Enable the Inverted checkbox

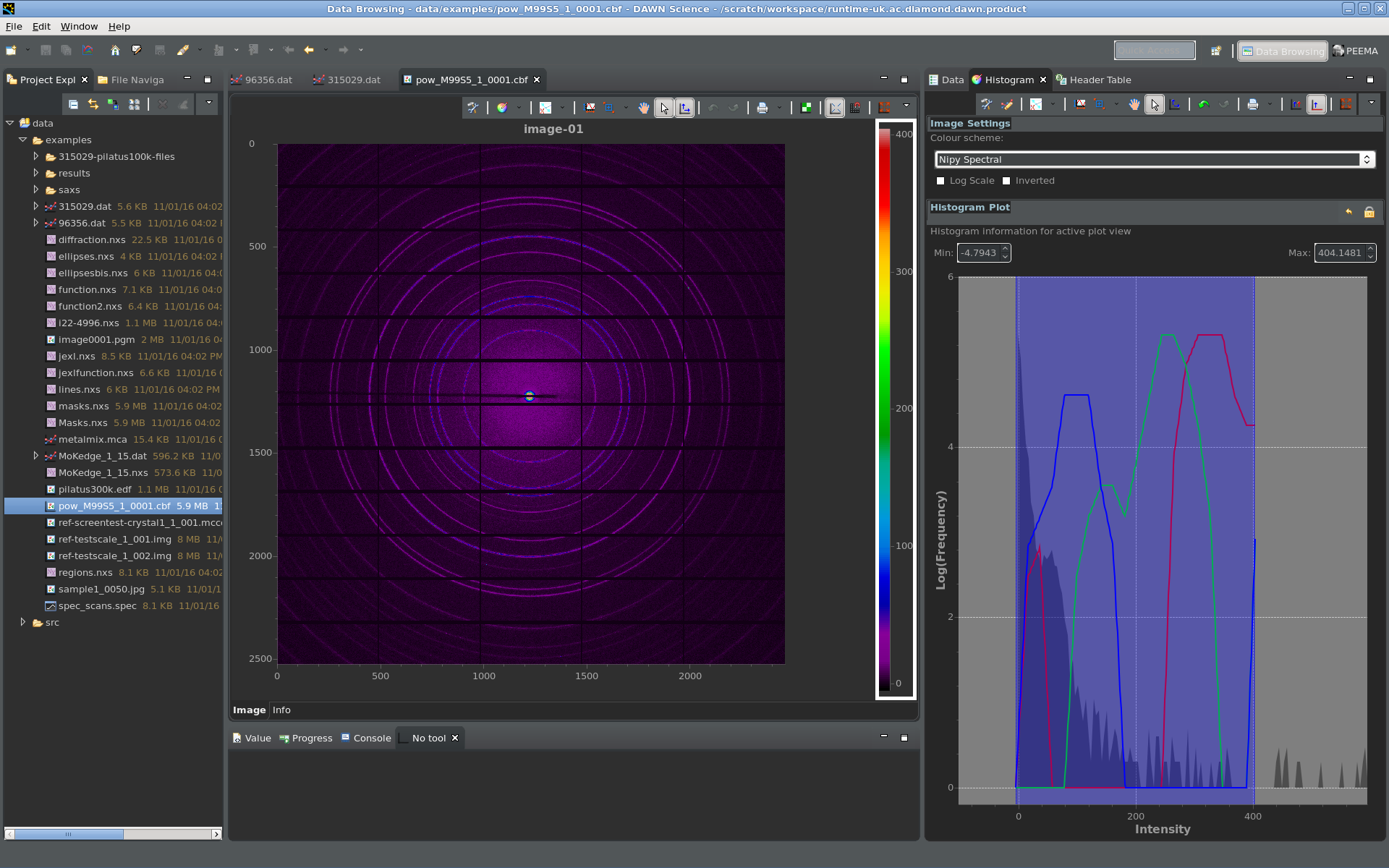[x=1006, y=181]
